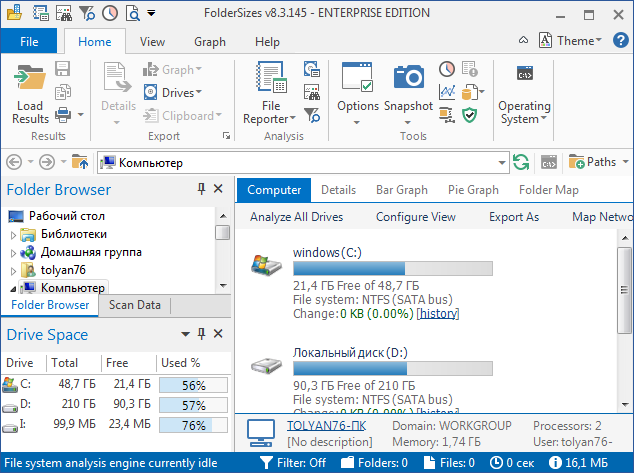The height and width of the screenshot is (473, 634).
Task: Close the Drive Space panel
Action: 218,334
